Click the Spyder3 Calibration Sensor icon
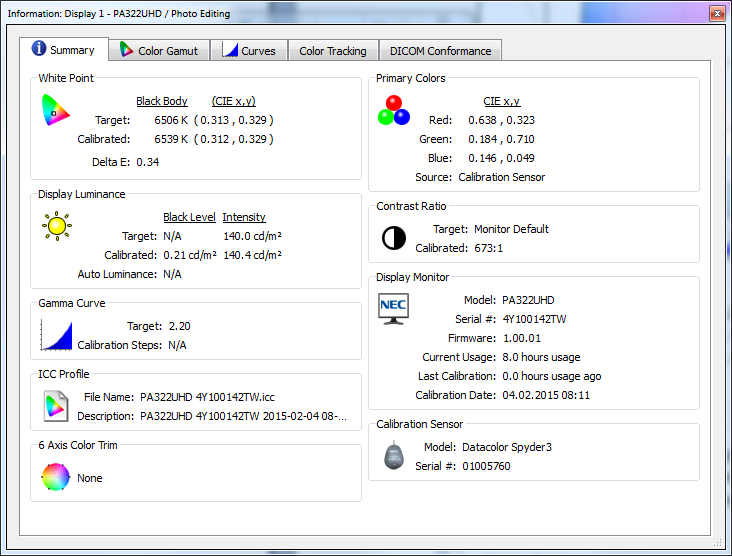This screenshot has width=732, height=556. coord(394,456)
